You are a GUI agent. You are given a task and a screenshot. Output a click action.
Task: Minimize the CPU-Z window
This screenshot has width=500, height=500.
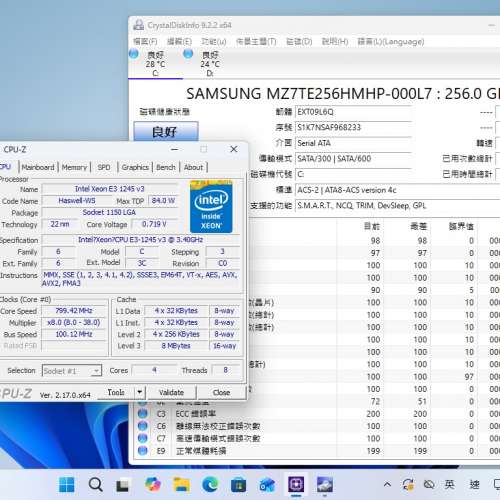pos(174,150)
